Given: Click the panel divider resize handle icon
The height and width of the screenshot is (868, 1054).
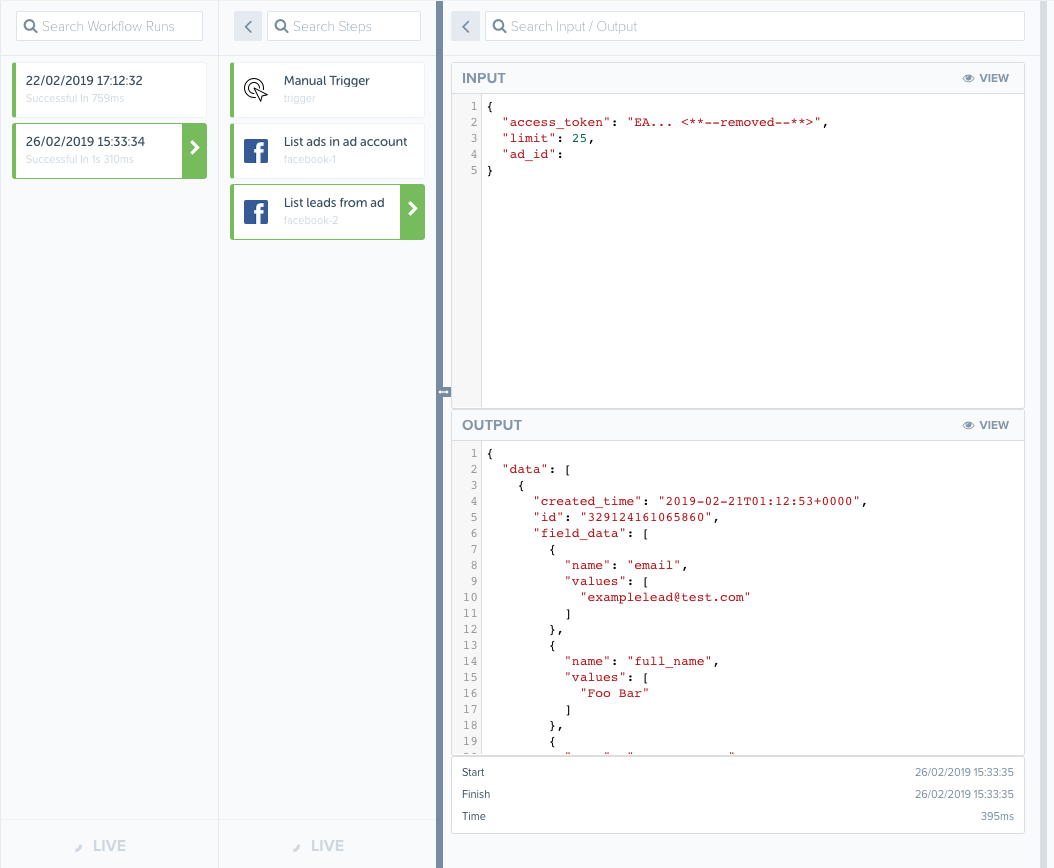Looking at the screenshot, I should (x=444, y=392).
